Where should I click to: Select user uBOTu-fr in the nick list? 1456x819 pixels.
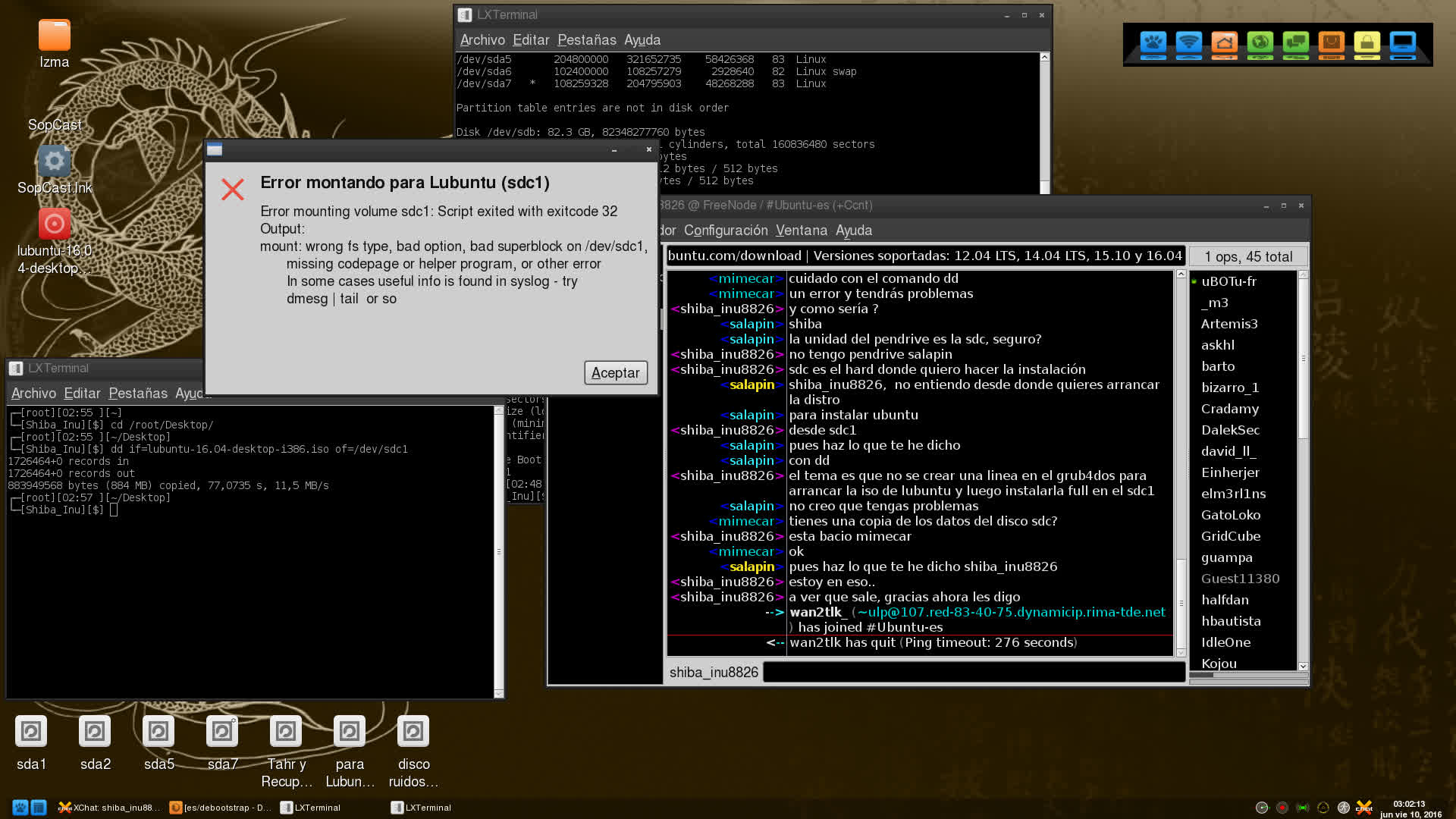(1228, 281)
